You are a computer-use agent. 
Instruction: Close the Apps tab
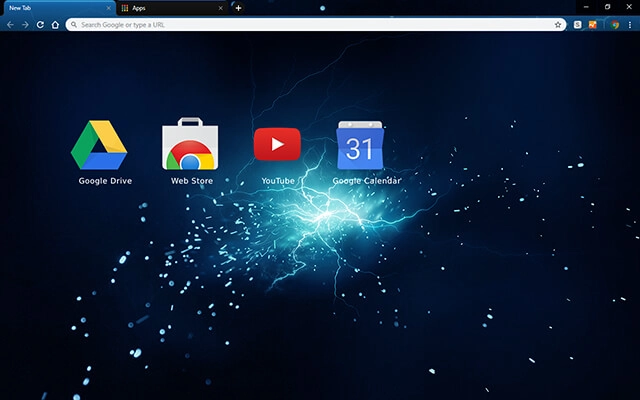pos(221,8)
